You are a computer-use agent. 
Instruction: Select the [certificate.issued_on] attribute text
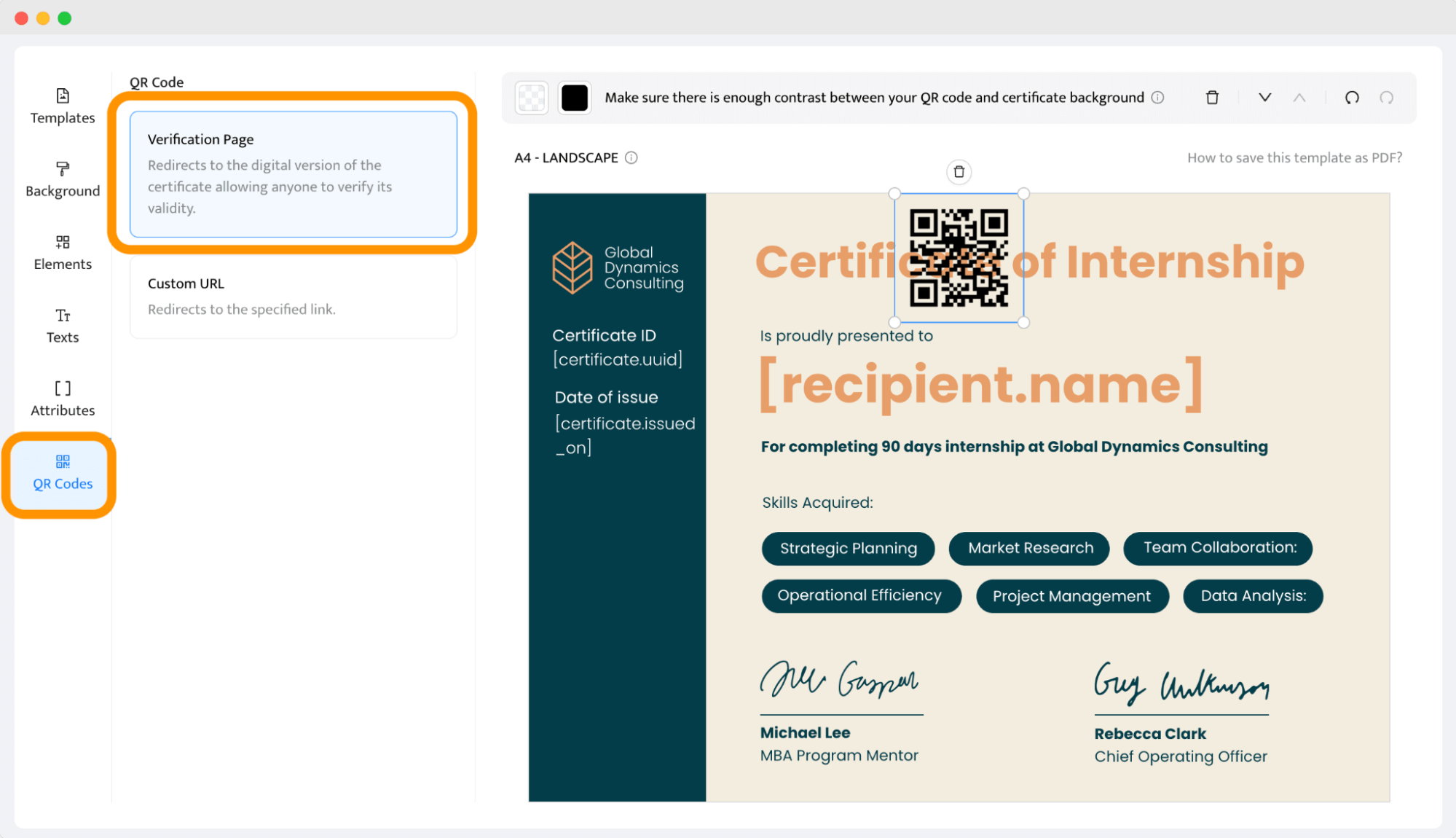tap(625, 435)
